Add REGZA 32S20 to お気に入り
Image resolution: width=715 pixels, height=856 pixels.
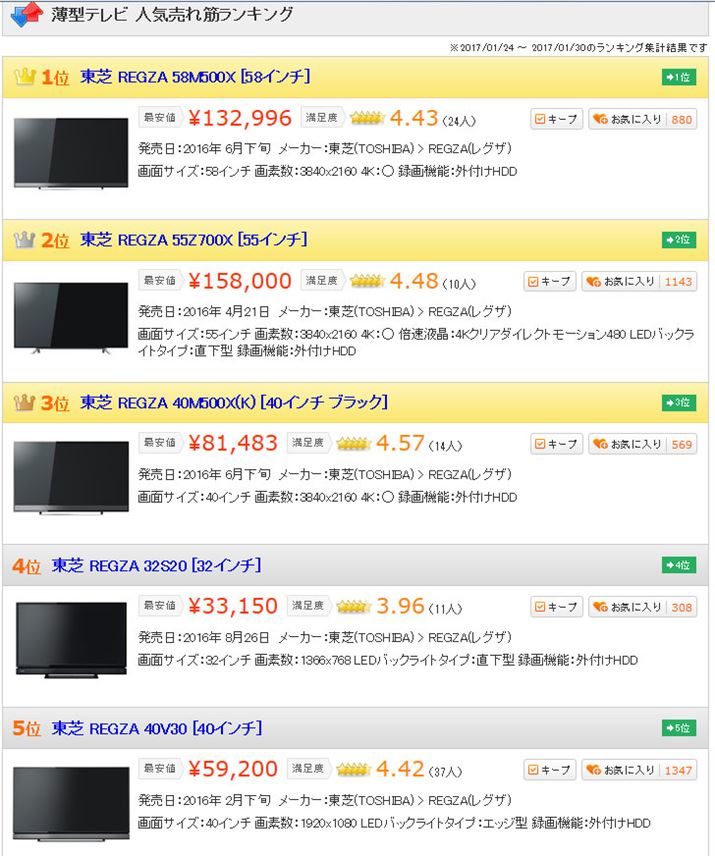click(642, 607)
